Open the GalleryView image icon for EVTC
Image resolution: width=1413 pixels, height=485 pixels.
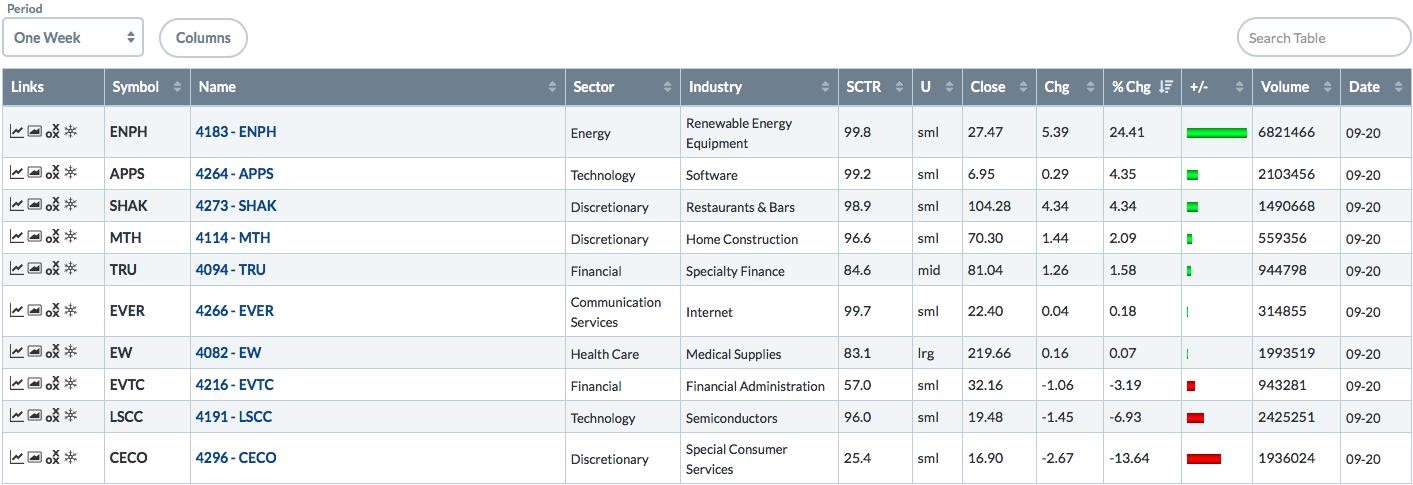click(34, 384)
